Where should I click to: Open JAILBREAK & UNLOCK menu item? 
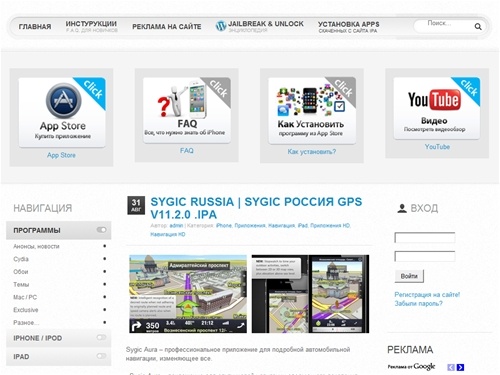click(266, 24)
